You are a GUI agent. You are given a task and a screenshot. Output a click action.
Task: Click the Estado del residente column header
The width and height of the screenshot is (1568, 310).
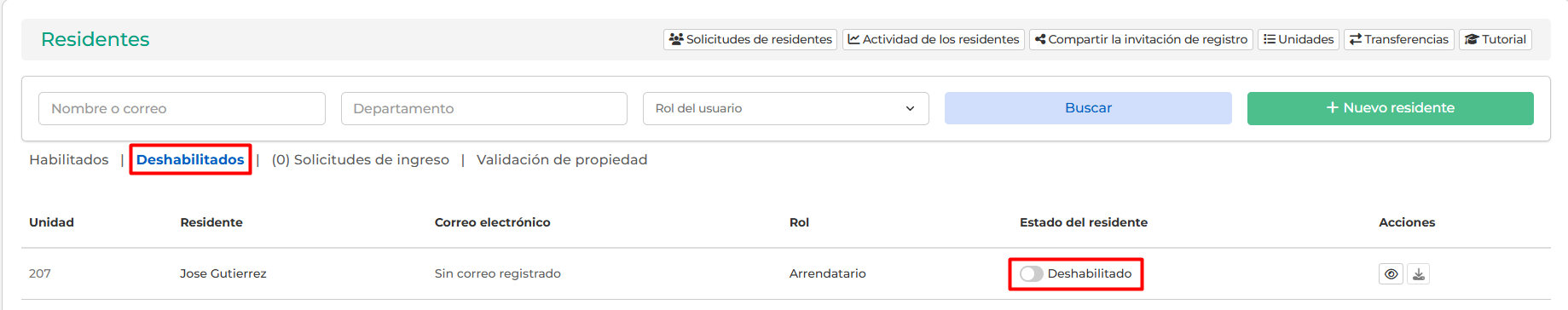pyautogui.click(x=1084, y=222)
